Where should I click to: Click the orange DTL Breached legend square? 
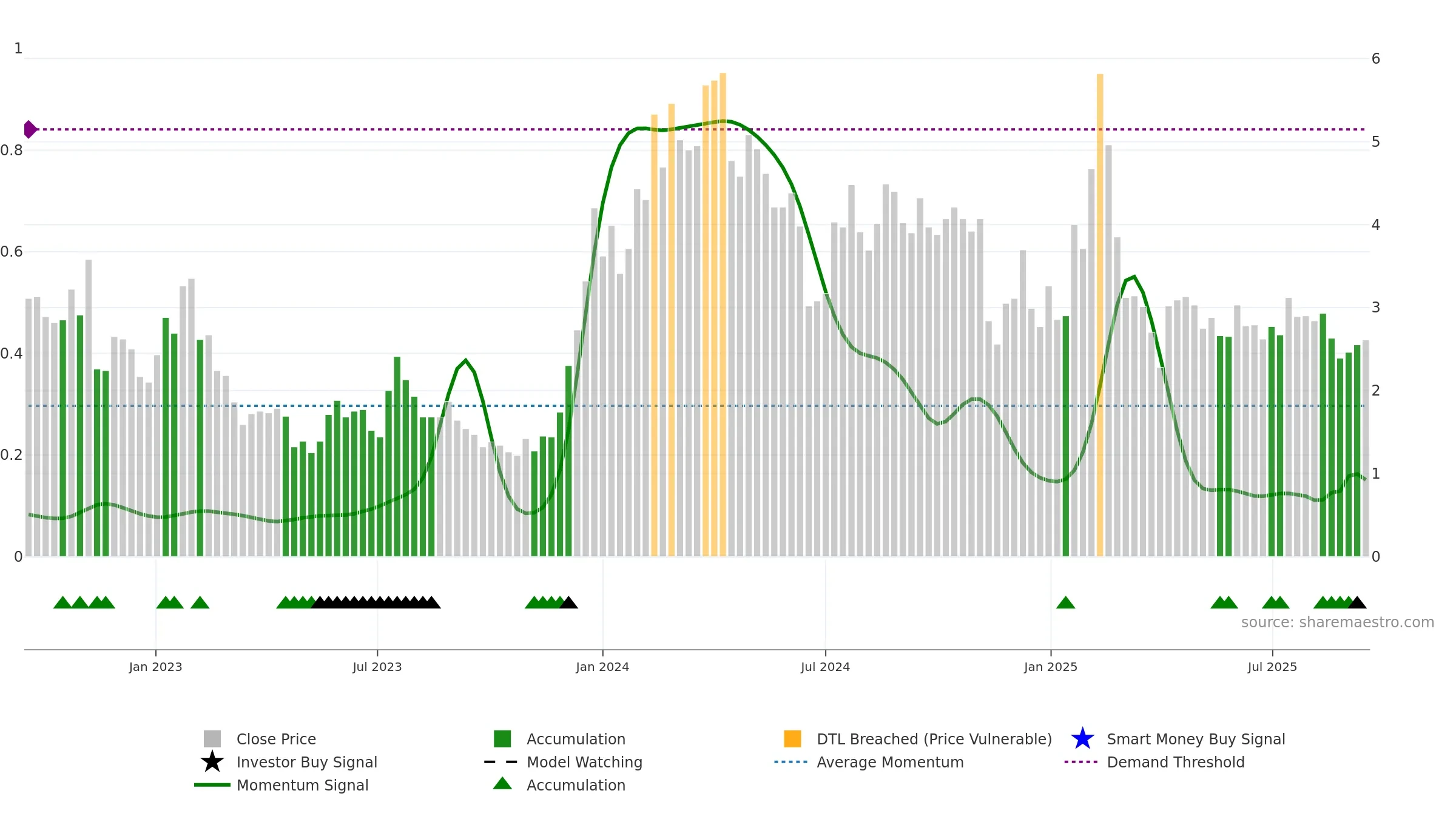click(x=792, y=738)
